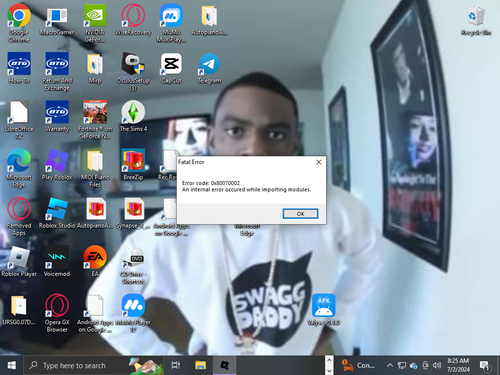Screen dimensions: 500x375
Task: Select the MuMu Player 12 icon
Action: tap(133, 313)
